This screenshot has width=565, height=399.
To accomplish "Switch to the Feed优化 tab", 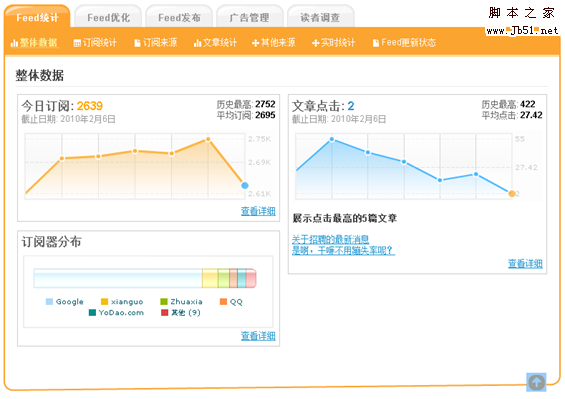I will coord(108,17).
